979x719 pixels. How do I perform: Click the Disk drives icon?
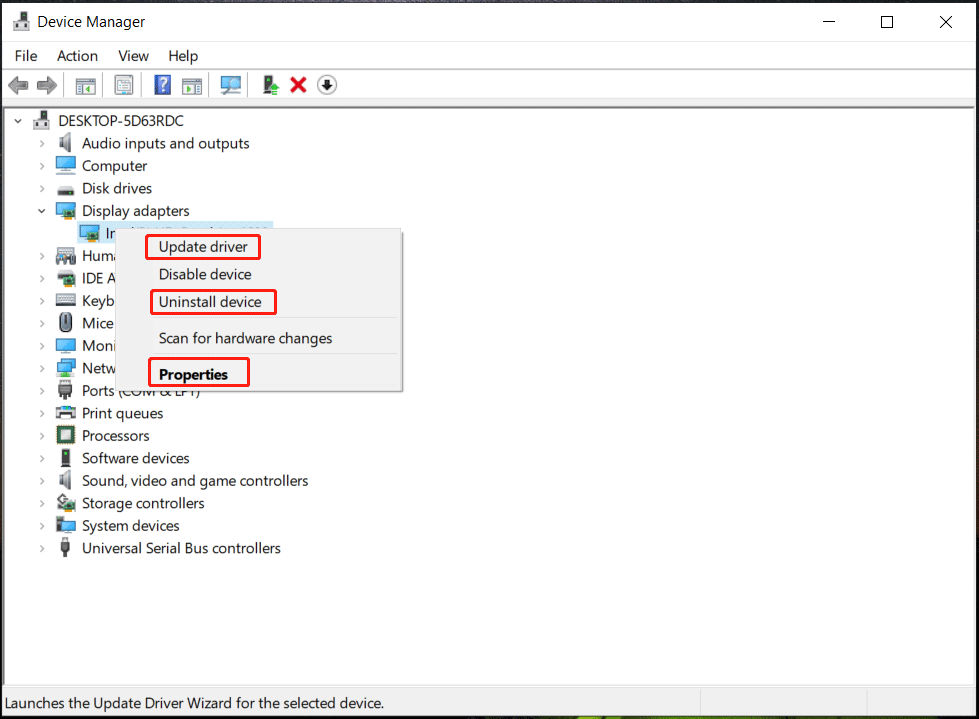66,189
